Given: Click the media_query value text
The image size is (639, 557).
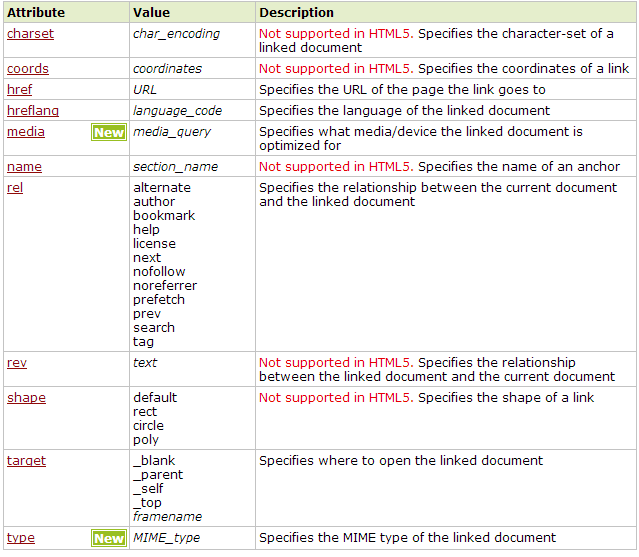Looking at the screenshot, I should 172,132.
